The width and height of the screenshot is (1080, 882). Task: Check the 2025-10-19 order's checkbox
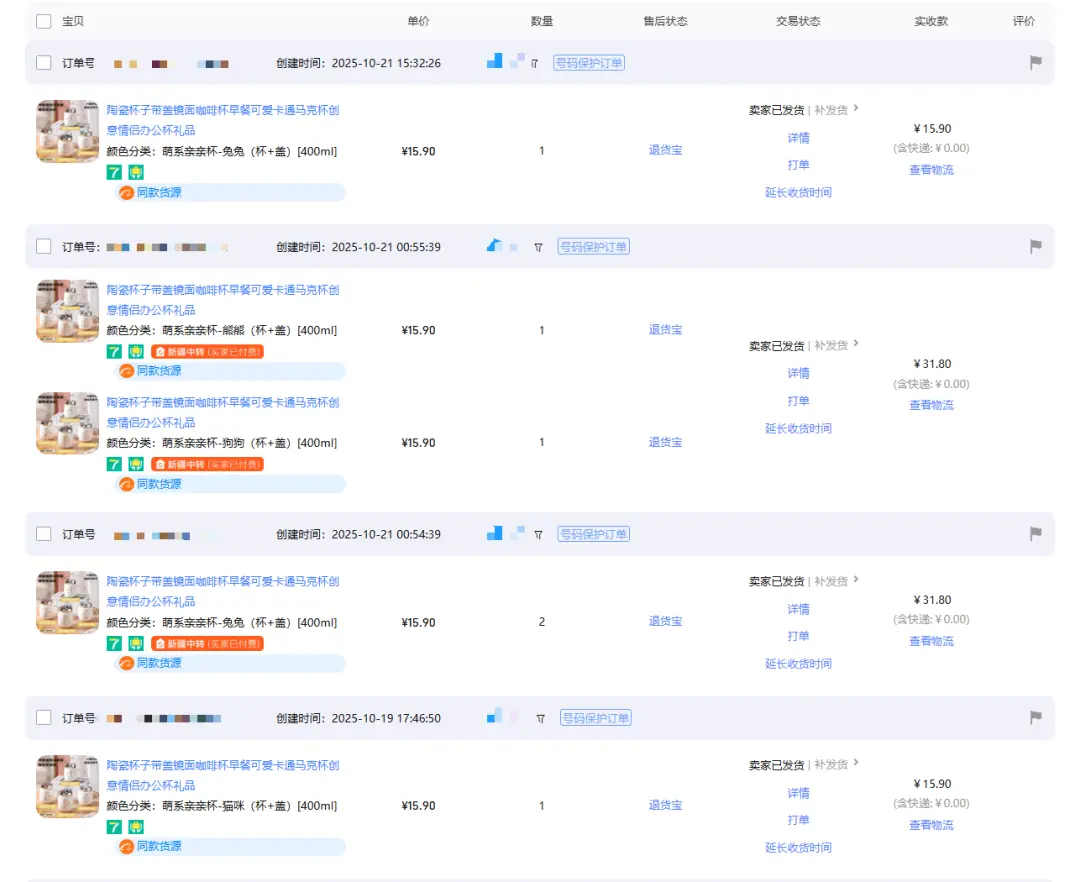[42, 717]
